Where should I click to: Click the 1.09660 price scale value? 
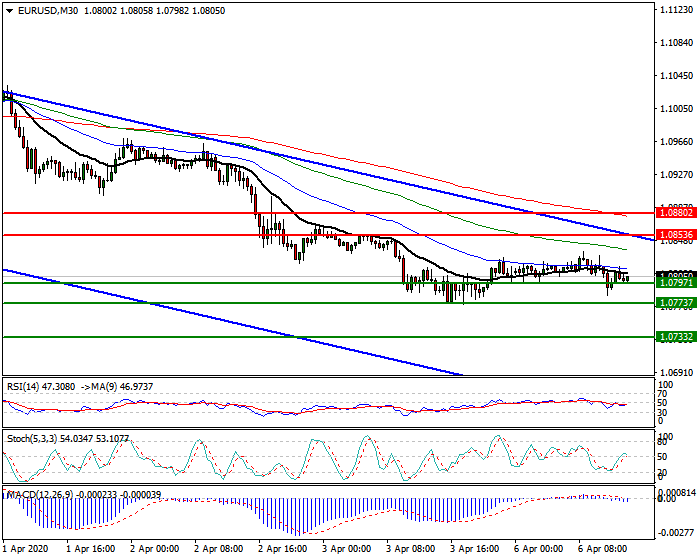tap(677, 142)
